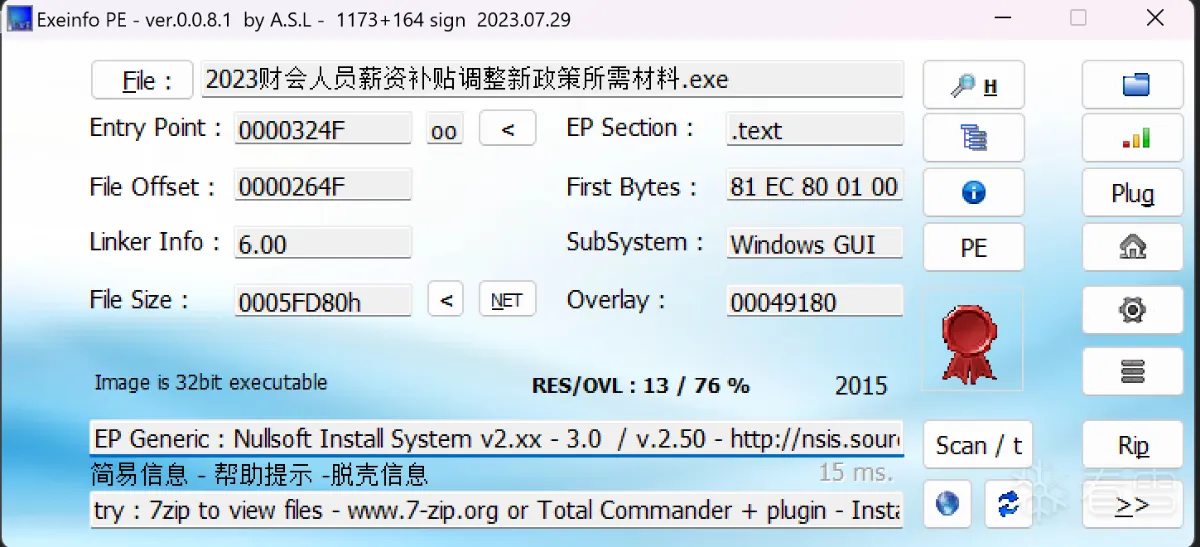Open the Plug plugins menu
The image size is (1200, 547).
pos(1133,193)
